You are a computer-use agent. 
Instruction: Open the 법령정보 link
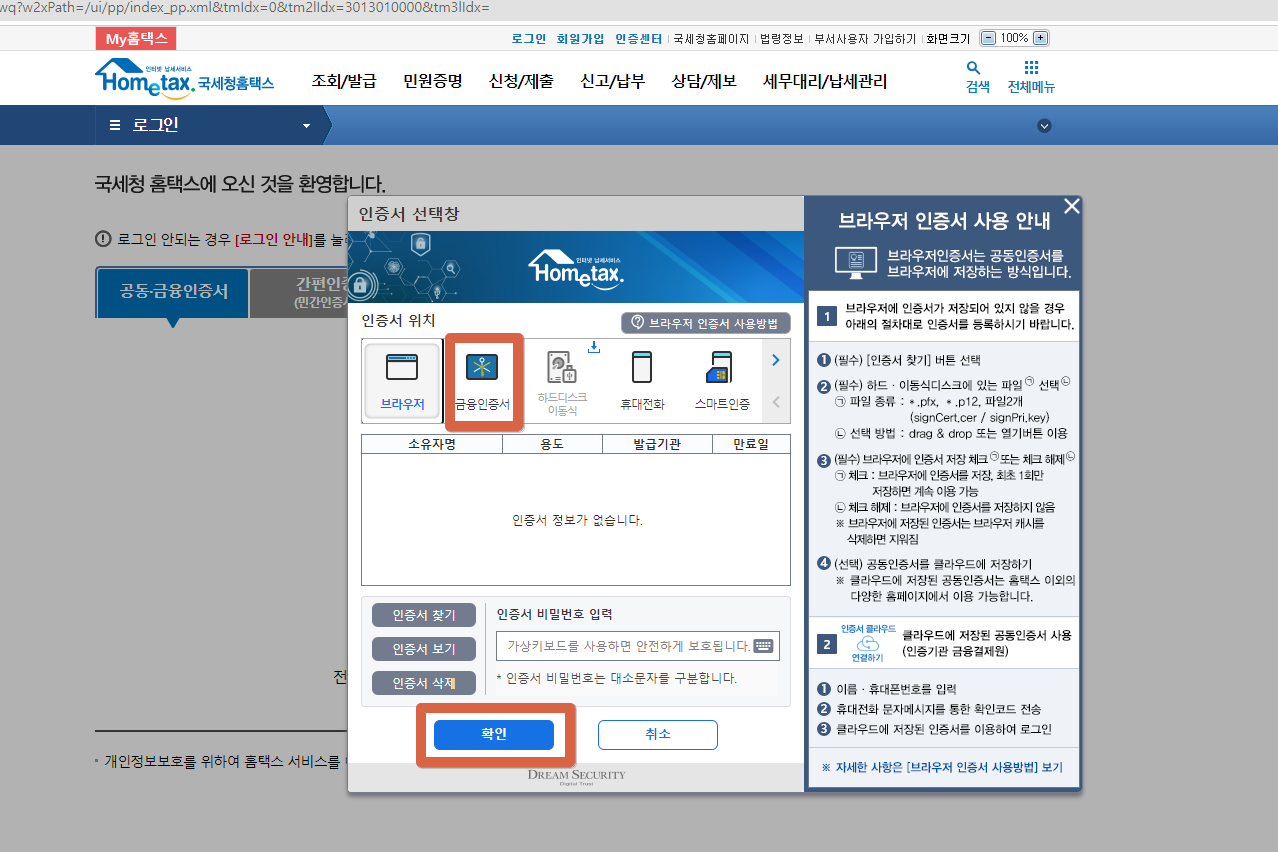pyautogui.click(x=782, y=39)
